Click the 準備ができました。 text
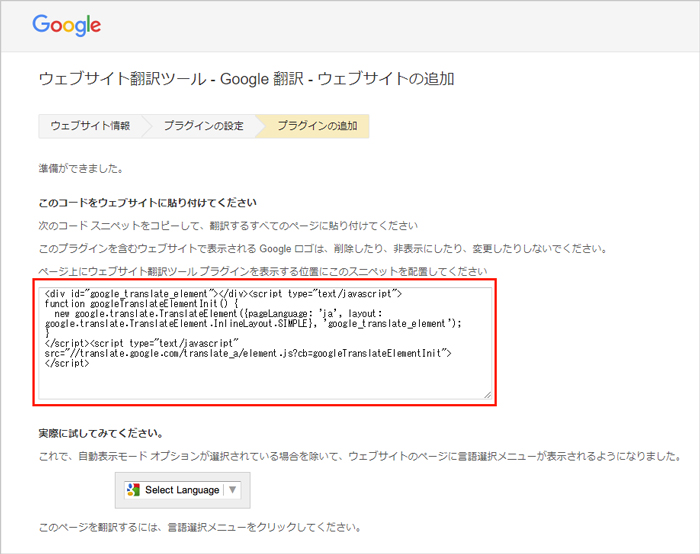The width and height of the screenshot is (700, 554). (81, 169)
